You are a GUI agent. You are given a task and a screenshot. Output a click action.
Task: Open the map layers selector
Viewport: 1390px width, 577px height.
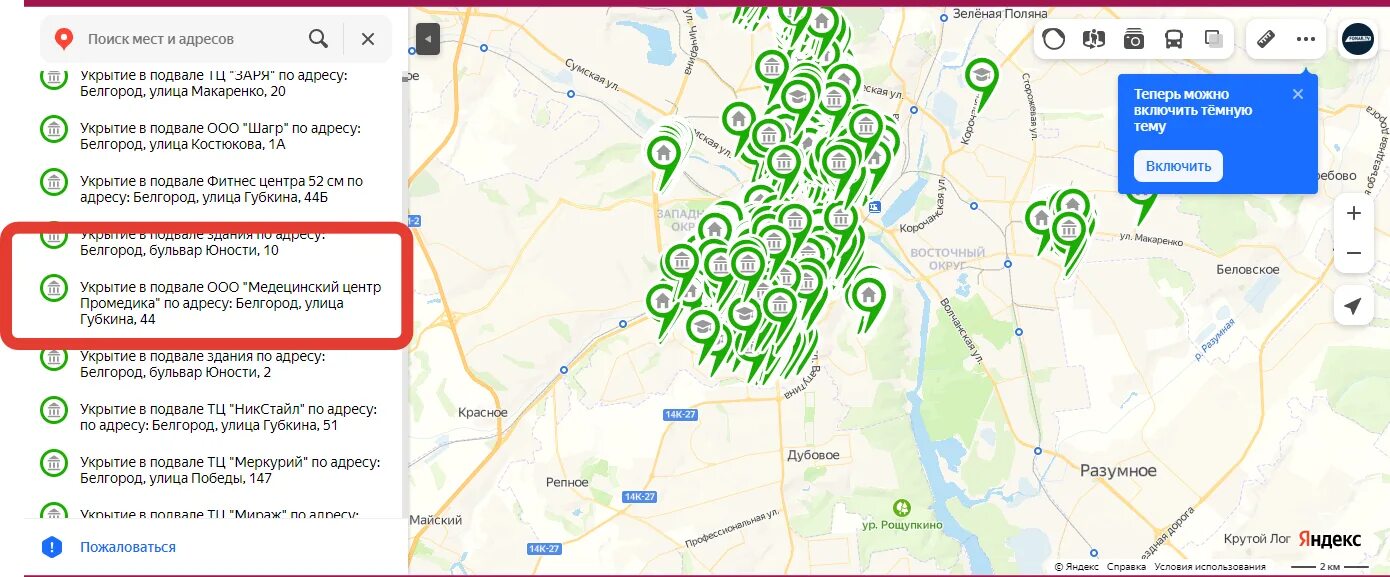(1214, 39)
